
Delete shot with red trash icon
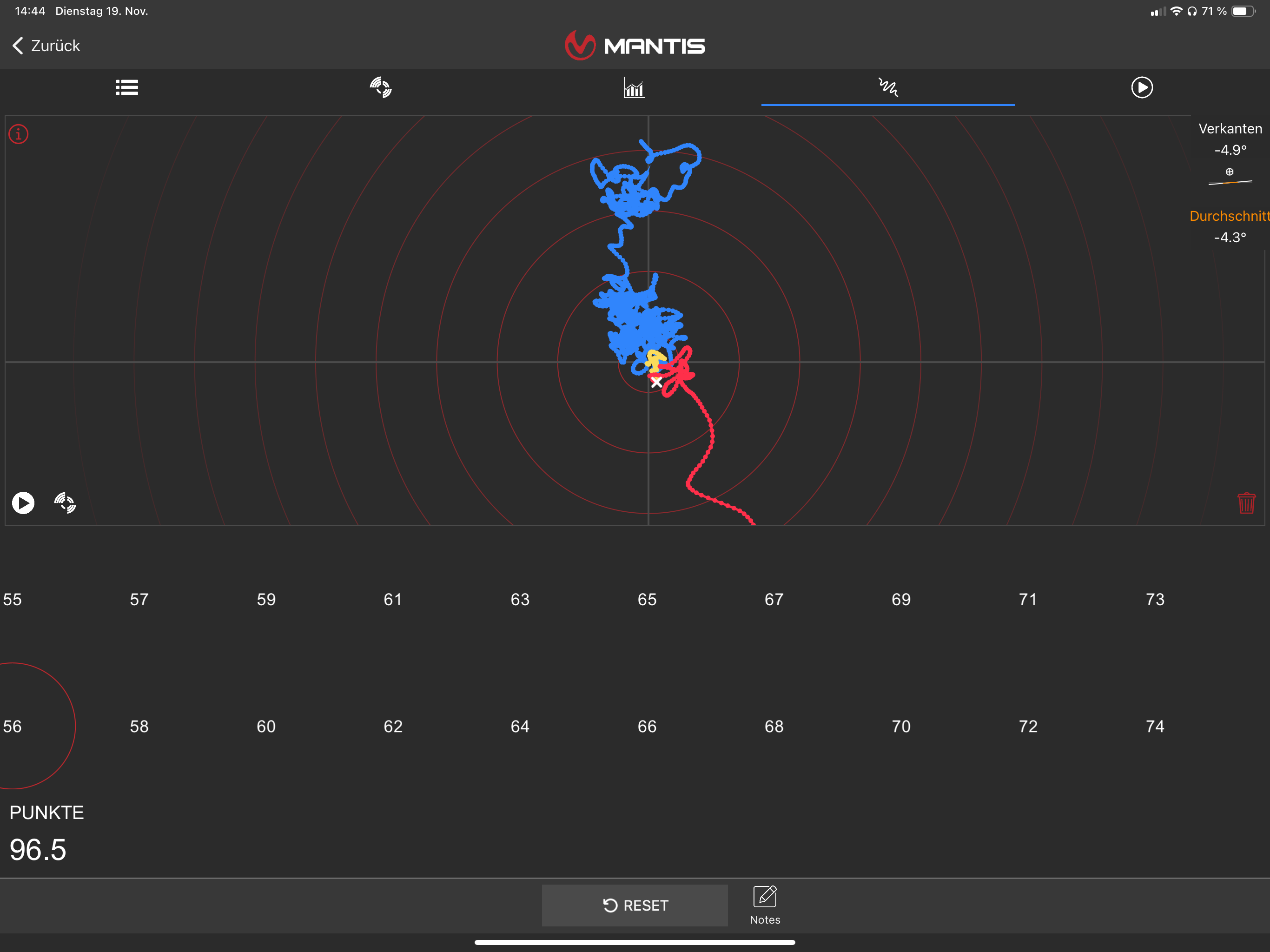click(x=1246, y=503)
